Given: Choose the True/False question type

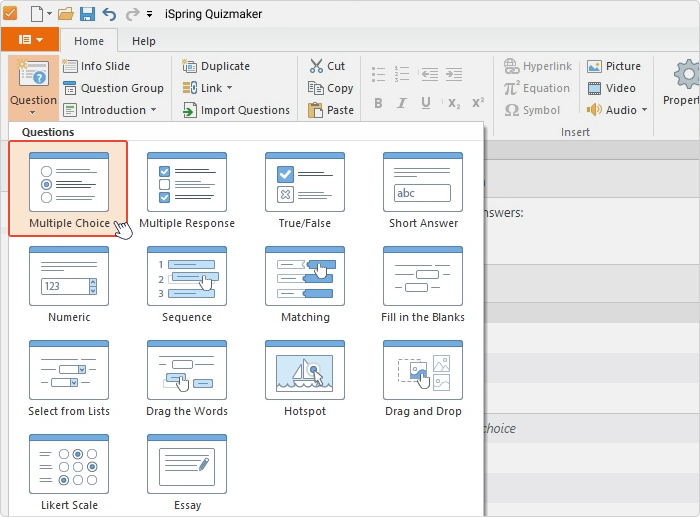Looking at the screenshot, I should (305, 189).
